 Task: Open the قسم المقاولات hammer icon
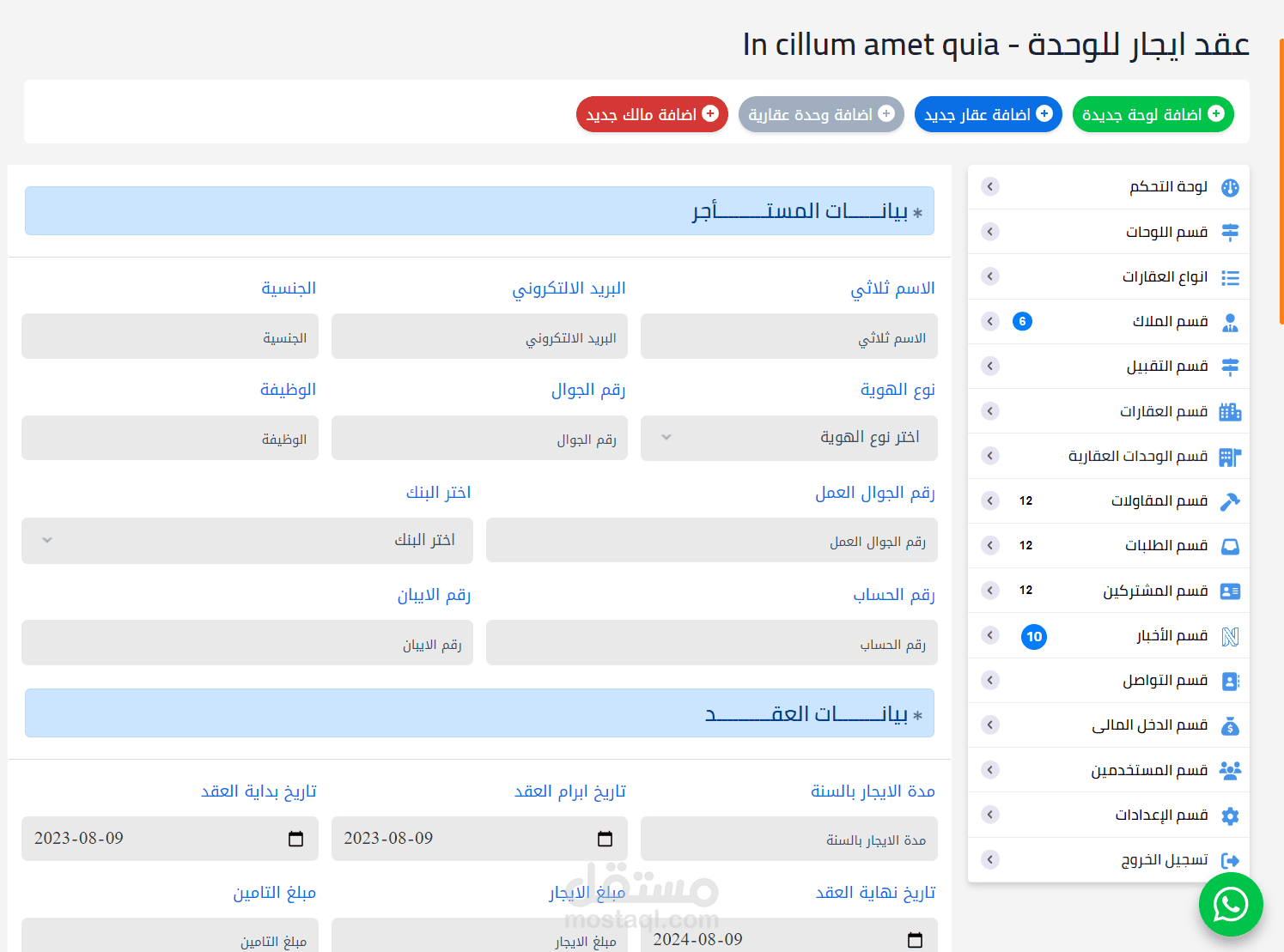(x=1230, y=500)
